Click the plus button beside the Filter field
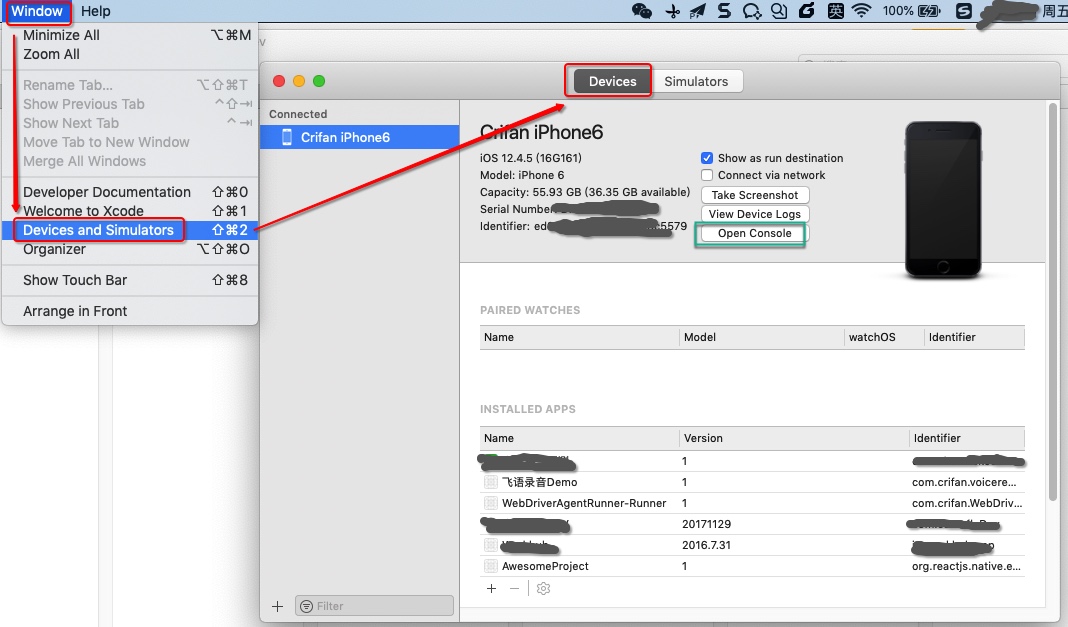 [x=277, y=606]
